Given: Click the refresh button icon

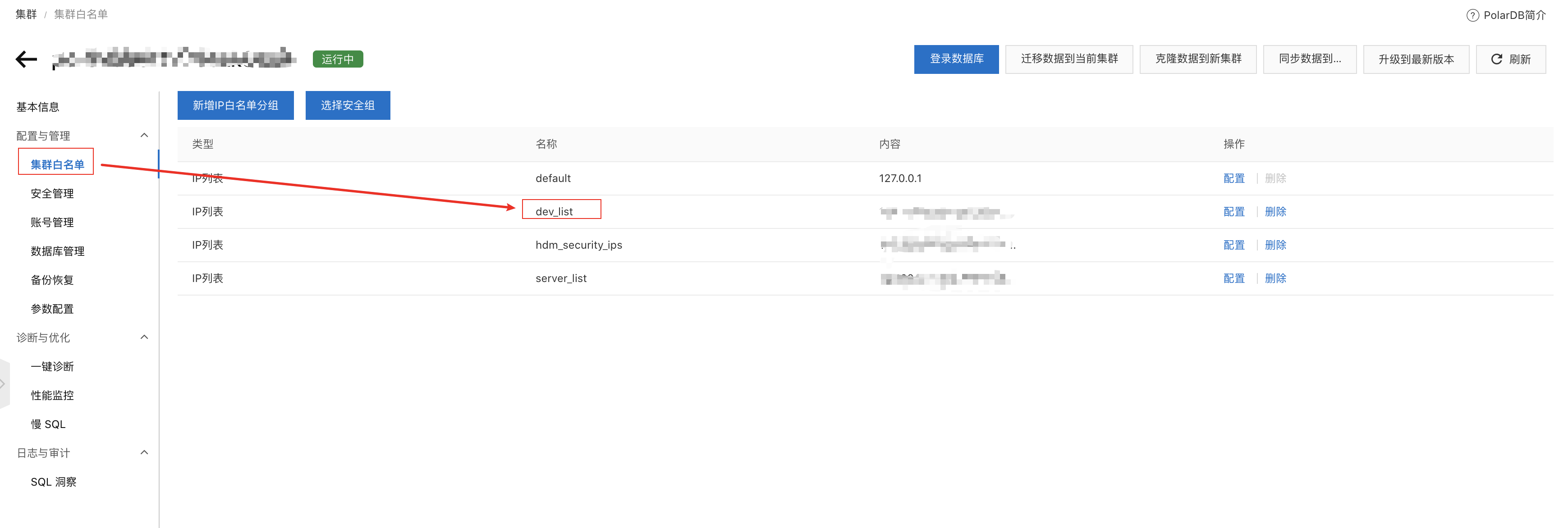Looking at the screenshot, I should pyautogui.click(x=1495, y=59).
